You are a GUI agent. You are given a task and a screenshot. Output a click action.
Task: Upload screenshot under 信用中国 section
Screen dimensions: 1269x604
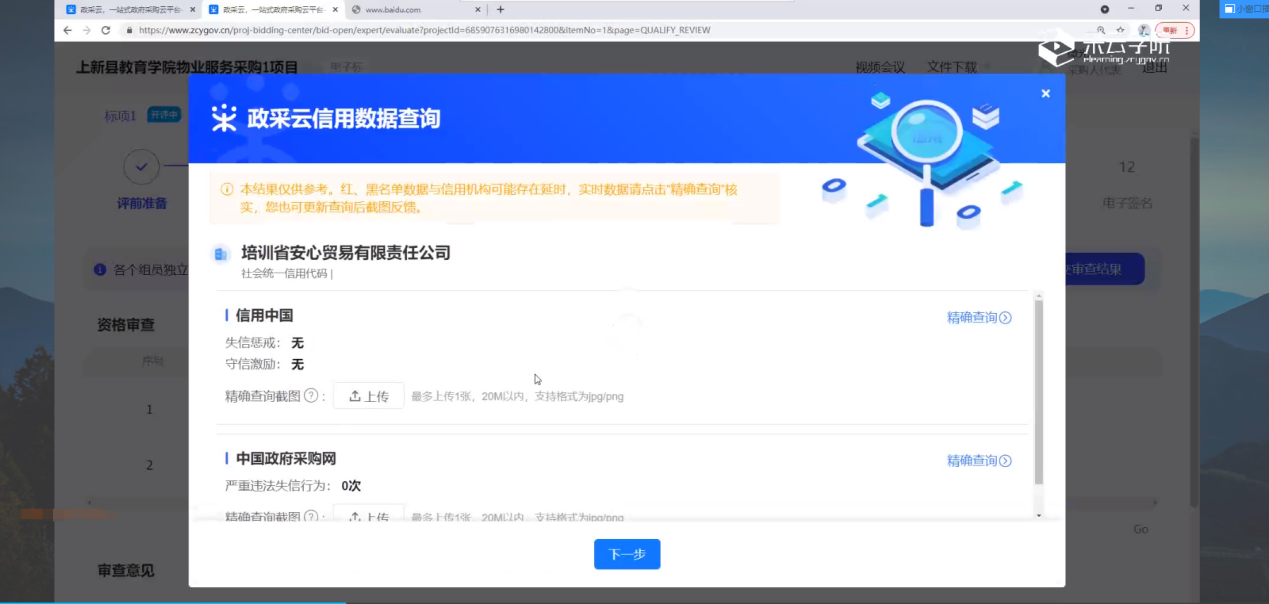click(x=369, y=396)
